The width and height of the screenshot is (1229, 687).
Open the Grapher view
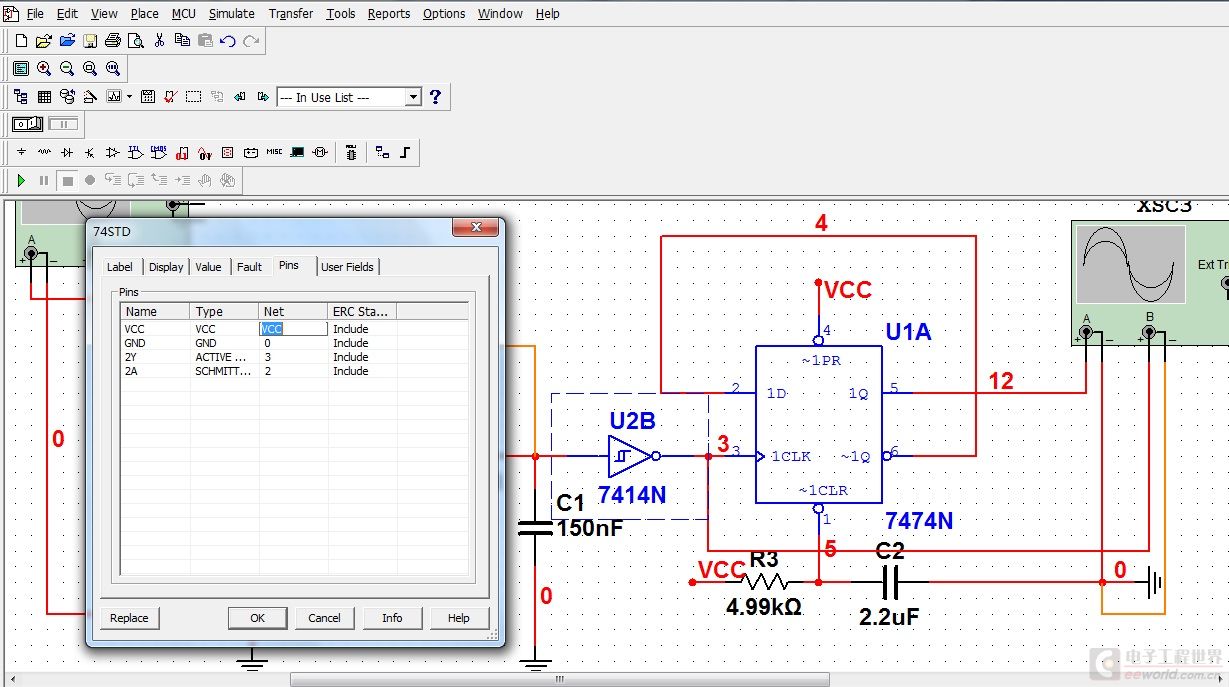tap(113, 97)
